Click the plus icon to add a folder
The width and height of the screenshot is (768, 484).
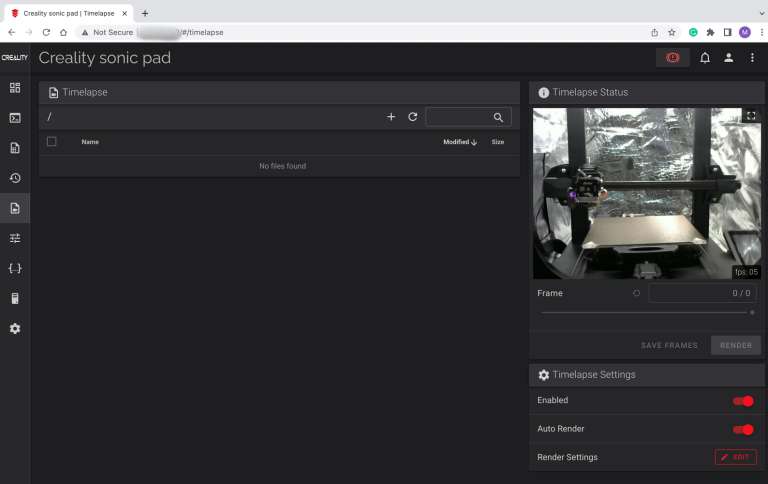coord(391,117)
